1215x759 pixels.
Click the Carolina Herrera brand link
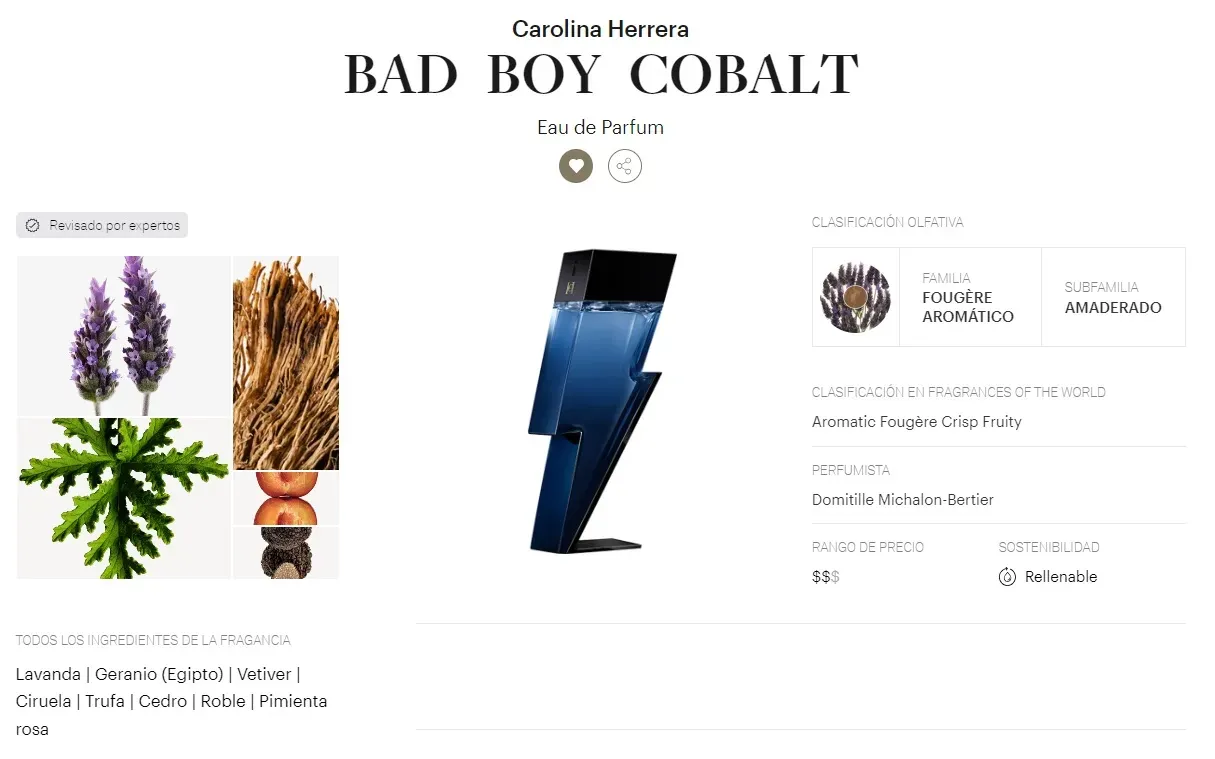600,30
